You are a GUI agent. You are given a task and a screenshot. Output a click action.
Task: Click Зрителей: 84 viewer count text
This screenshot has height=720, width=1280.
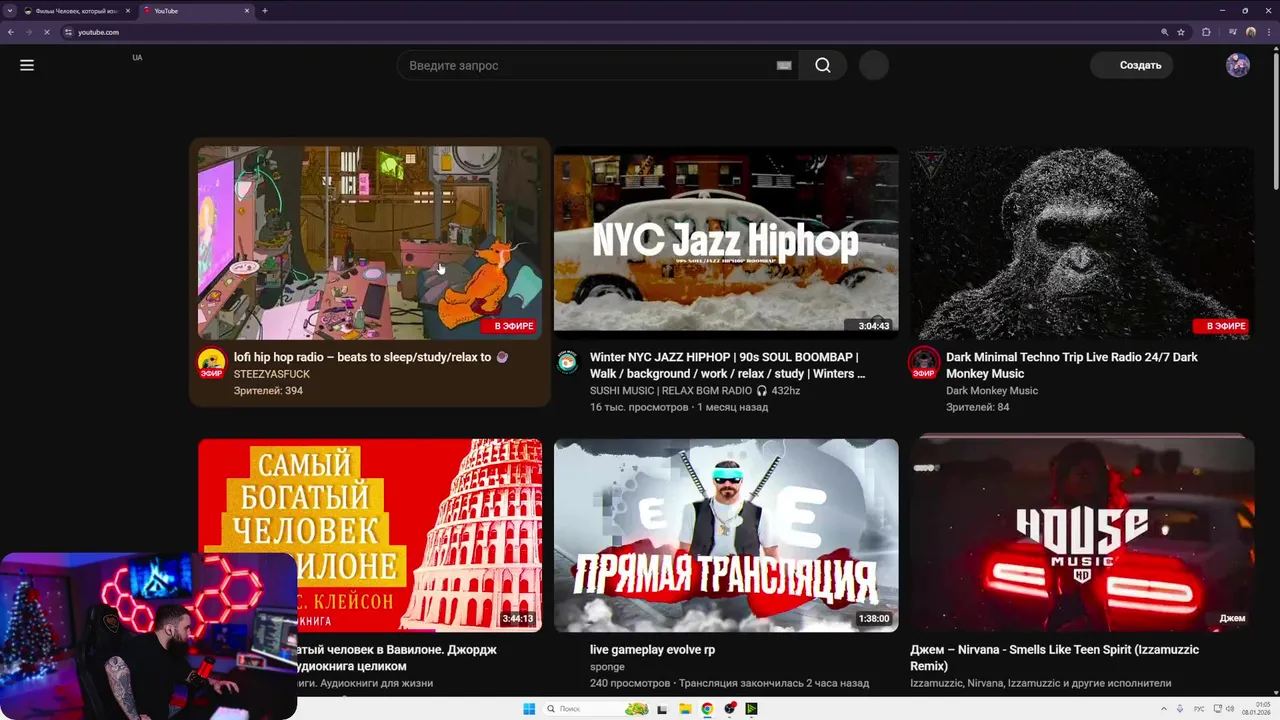pyautogui.click(x=978, y=408)
